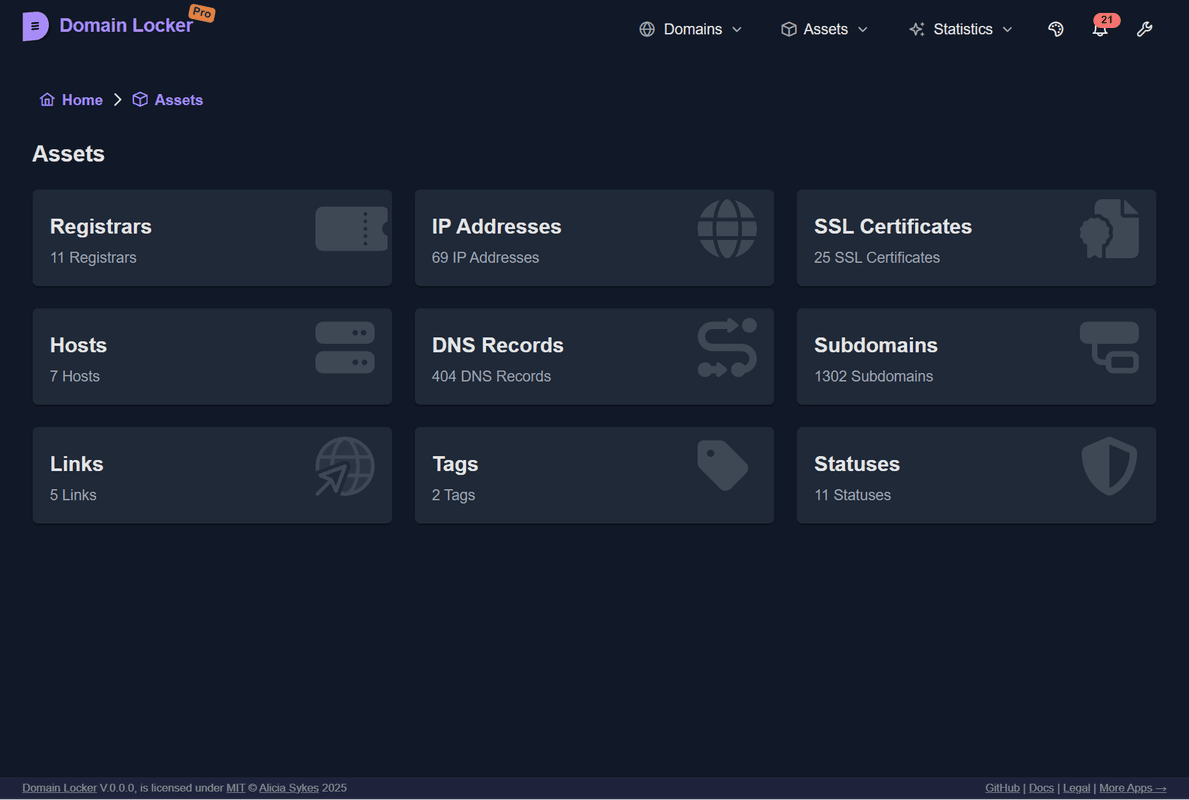Open notifications bell with 21 badge

[1100, 29]
